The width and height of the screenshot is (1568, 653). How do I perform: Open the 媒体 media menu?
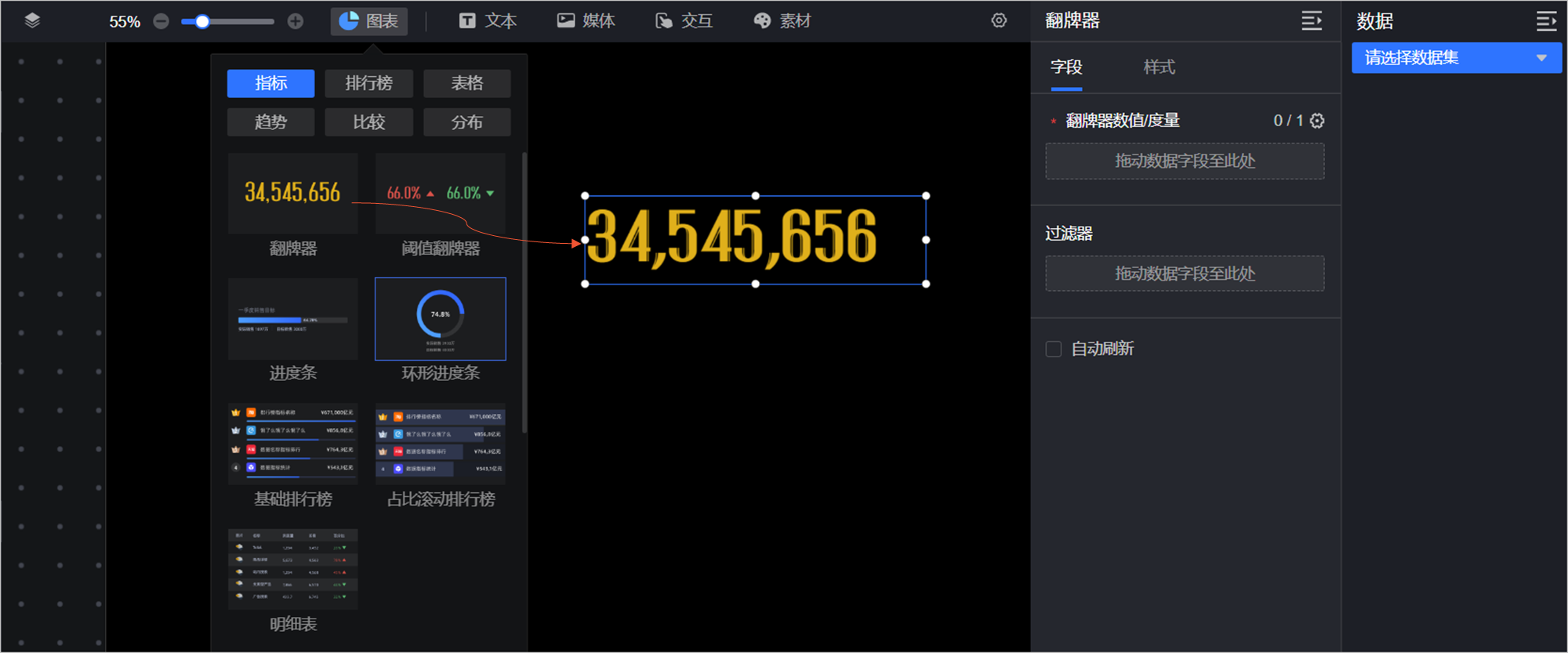coord(586,21)
